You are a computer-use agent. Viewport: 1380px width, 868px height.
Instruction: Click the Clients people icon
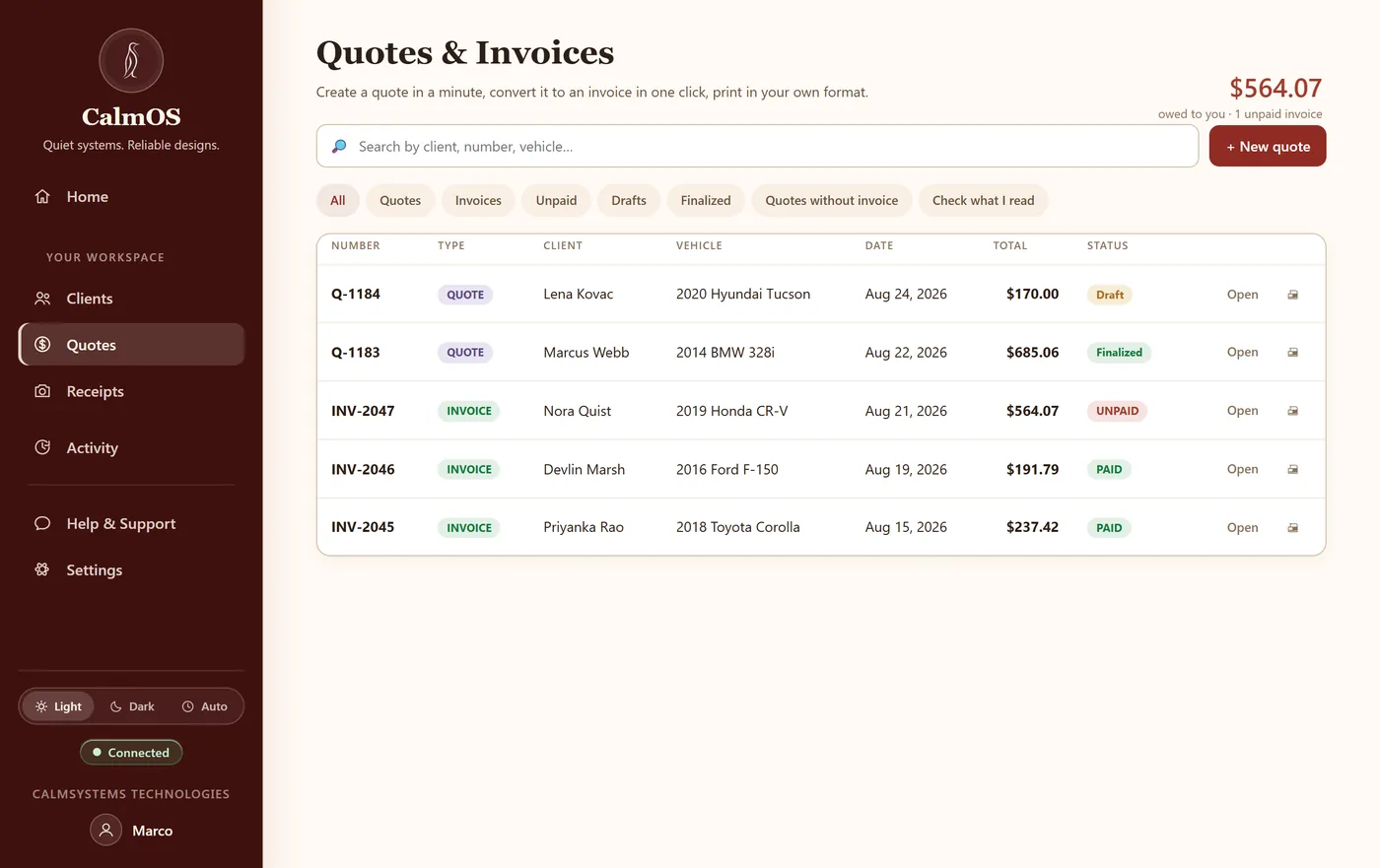pos(42,299)
